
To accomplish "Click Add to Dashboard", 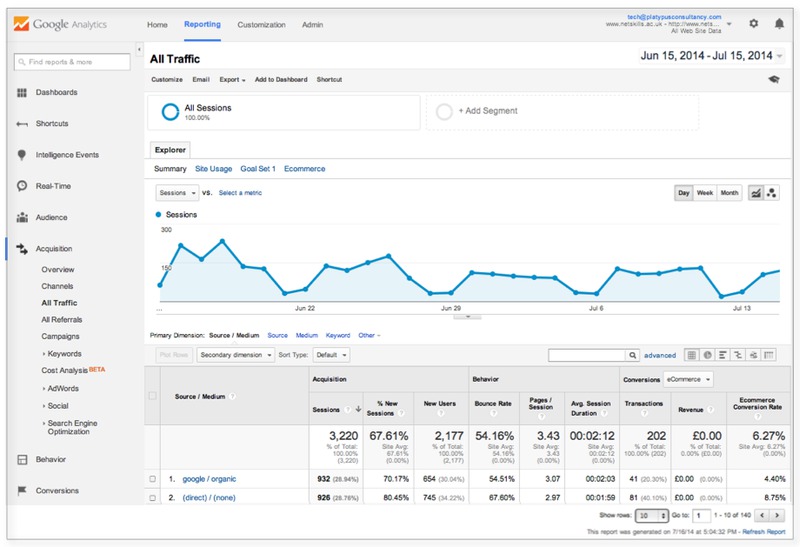I will tap(281, 80).
